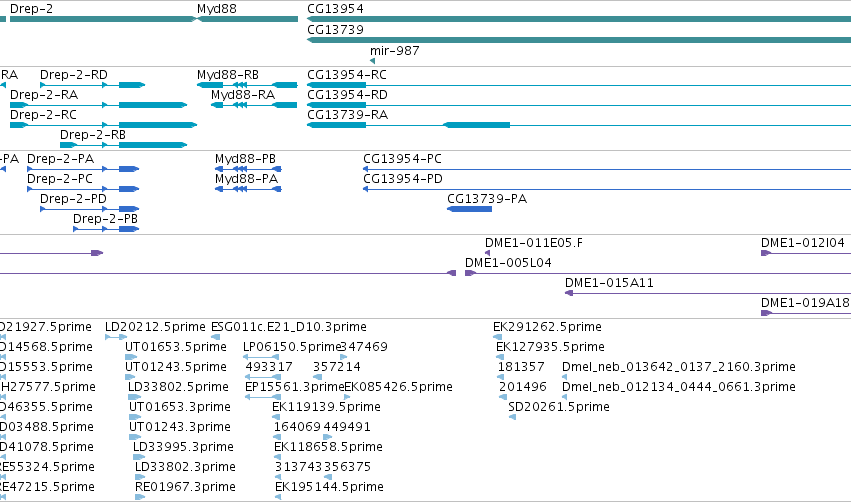Screen dimensions: 851x502
Task: Select protein Myd88-PB label
Action: [245, 158]
